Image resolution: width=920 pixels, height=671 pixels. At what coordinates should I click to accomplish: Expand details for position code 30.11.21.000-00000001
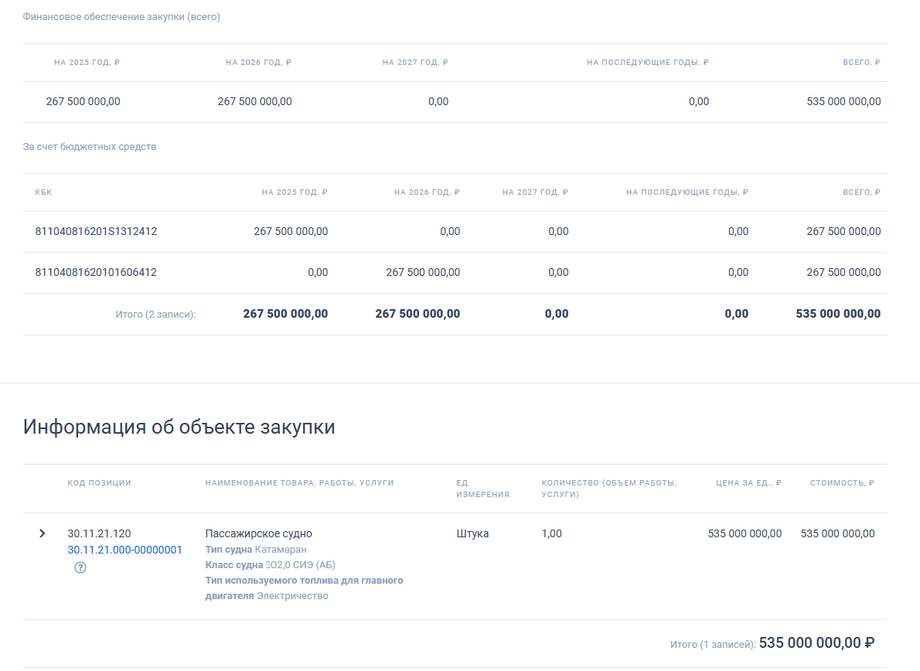[44, 532]
